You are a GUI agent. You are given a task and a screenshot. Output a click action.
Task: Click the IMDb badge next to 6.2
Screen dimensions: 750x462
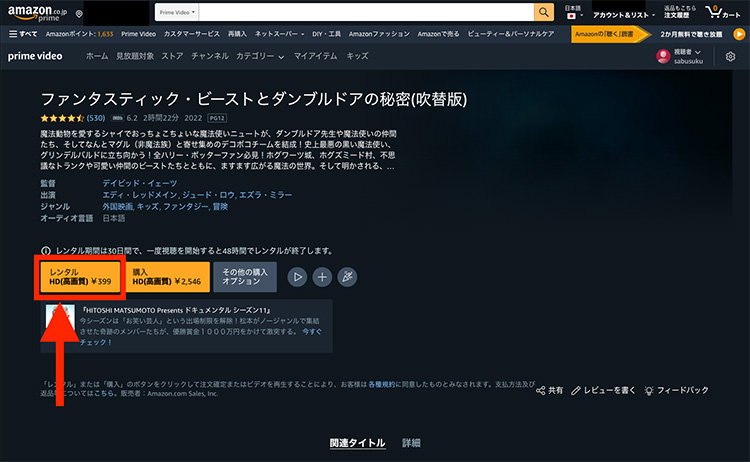[x=117, y=118]
